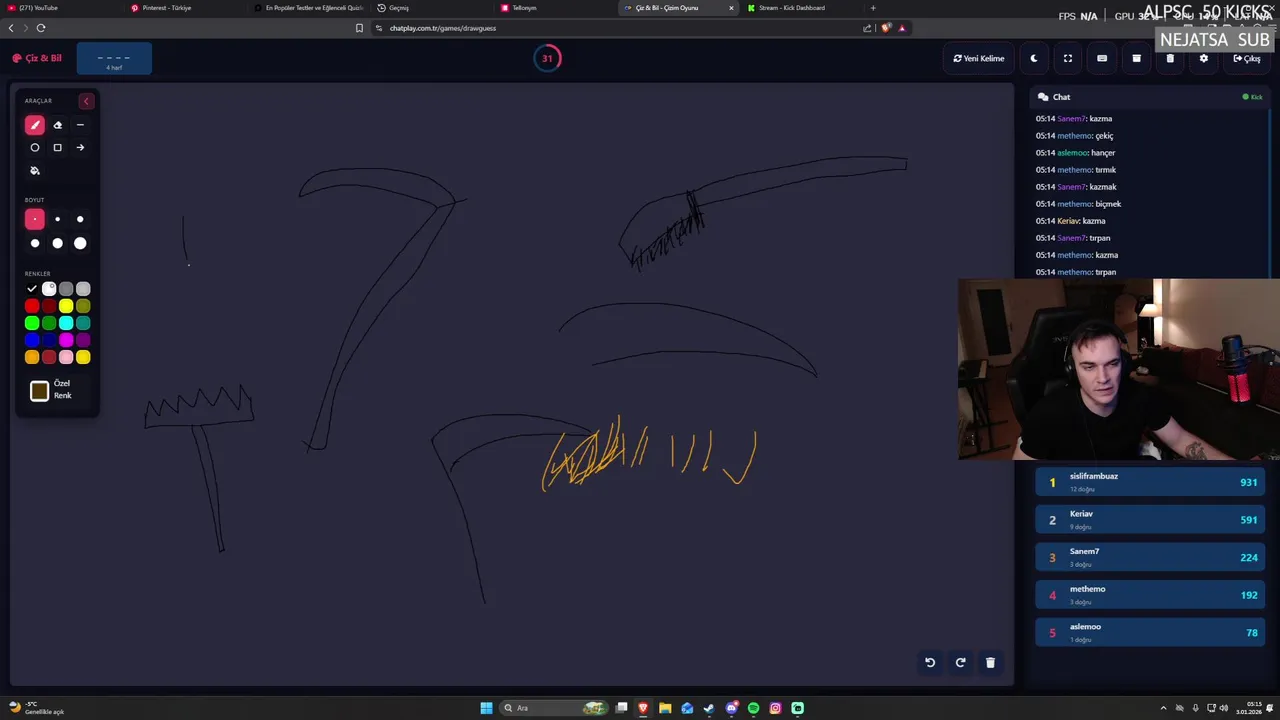
Task: Choose the fourth brush size dot
Action: [x=35, y=243]
